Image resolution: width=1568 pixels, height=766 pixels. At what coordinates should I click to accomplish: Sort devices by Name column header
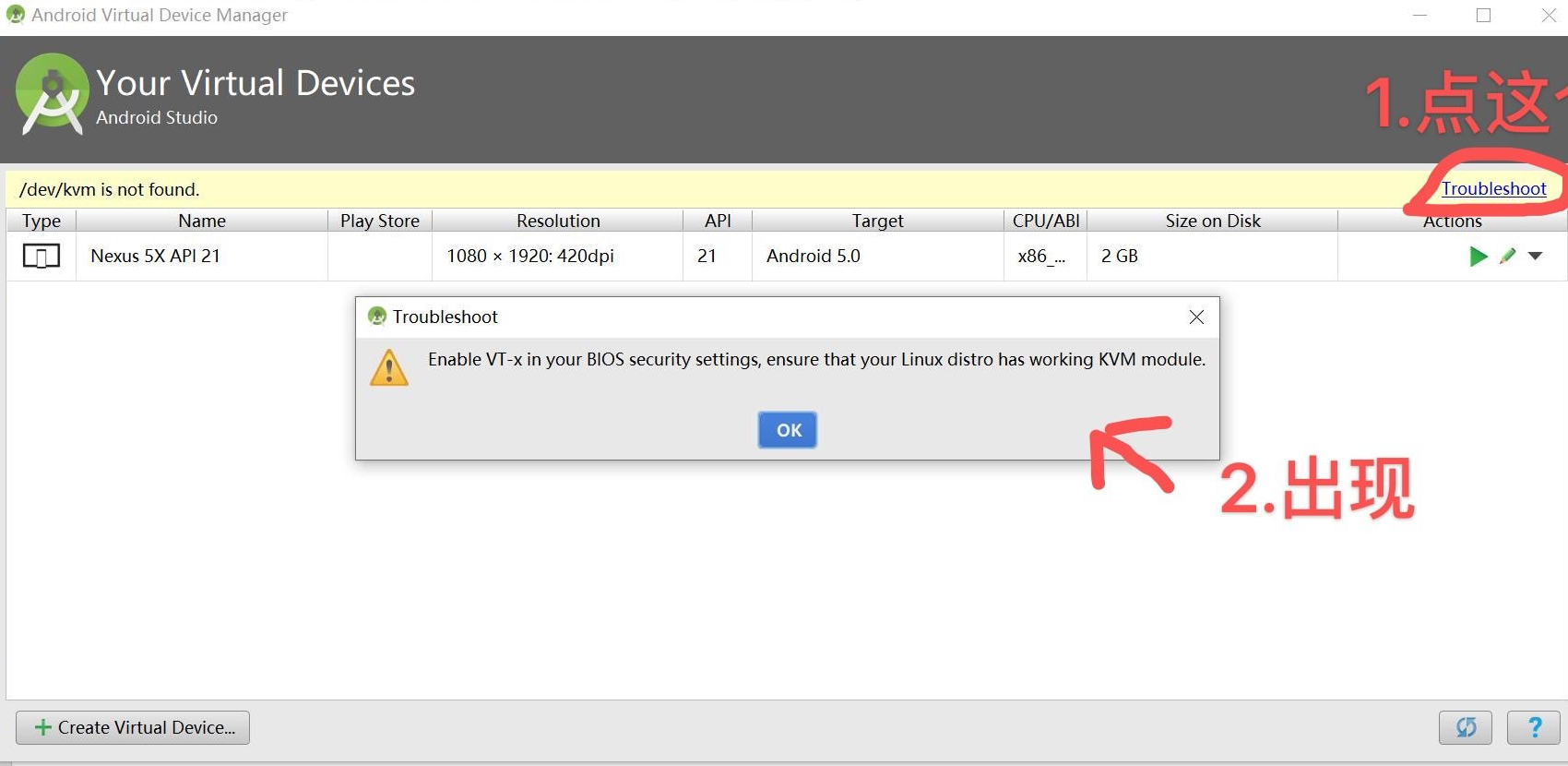pyautogui.click(x=202, y=221)
